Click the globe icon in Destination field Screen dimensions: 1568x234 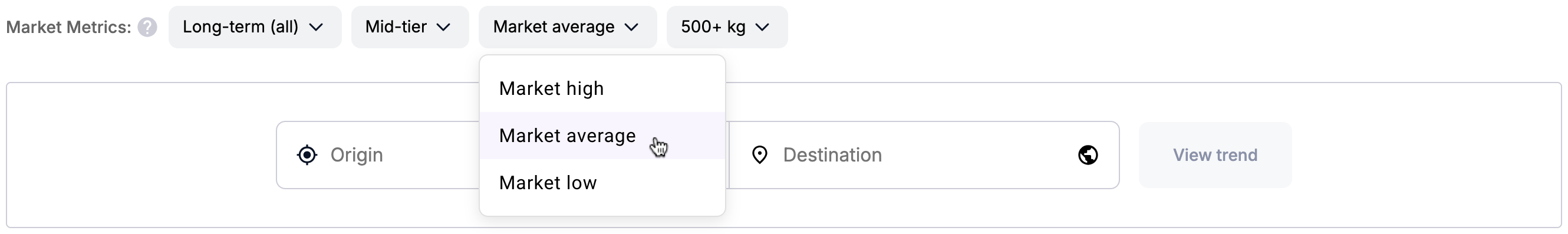point(1088,155)
